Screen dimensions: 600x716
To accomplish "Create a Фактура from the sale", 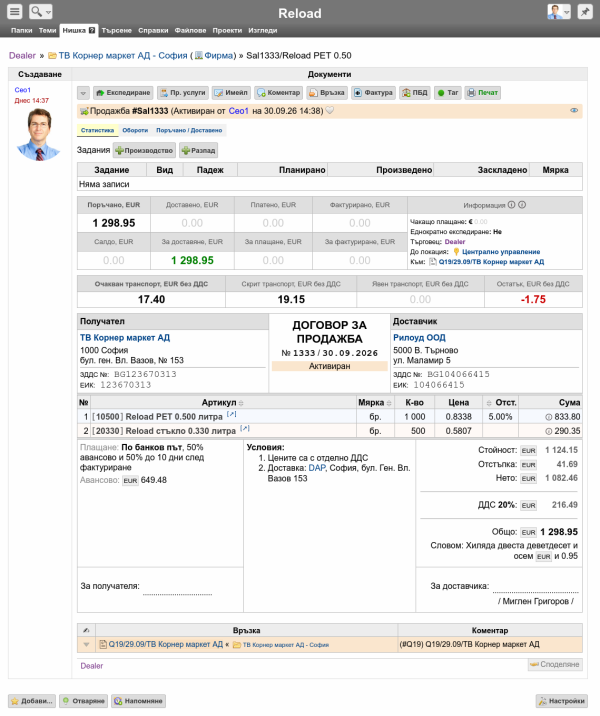I will pyautogui.click(x=373, y=93).
